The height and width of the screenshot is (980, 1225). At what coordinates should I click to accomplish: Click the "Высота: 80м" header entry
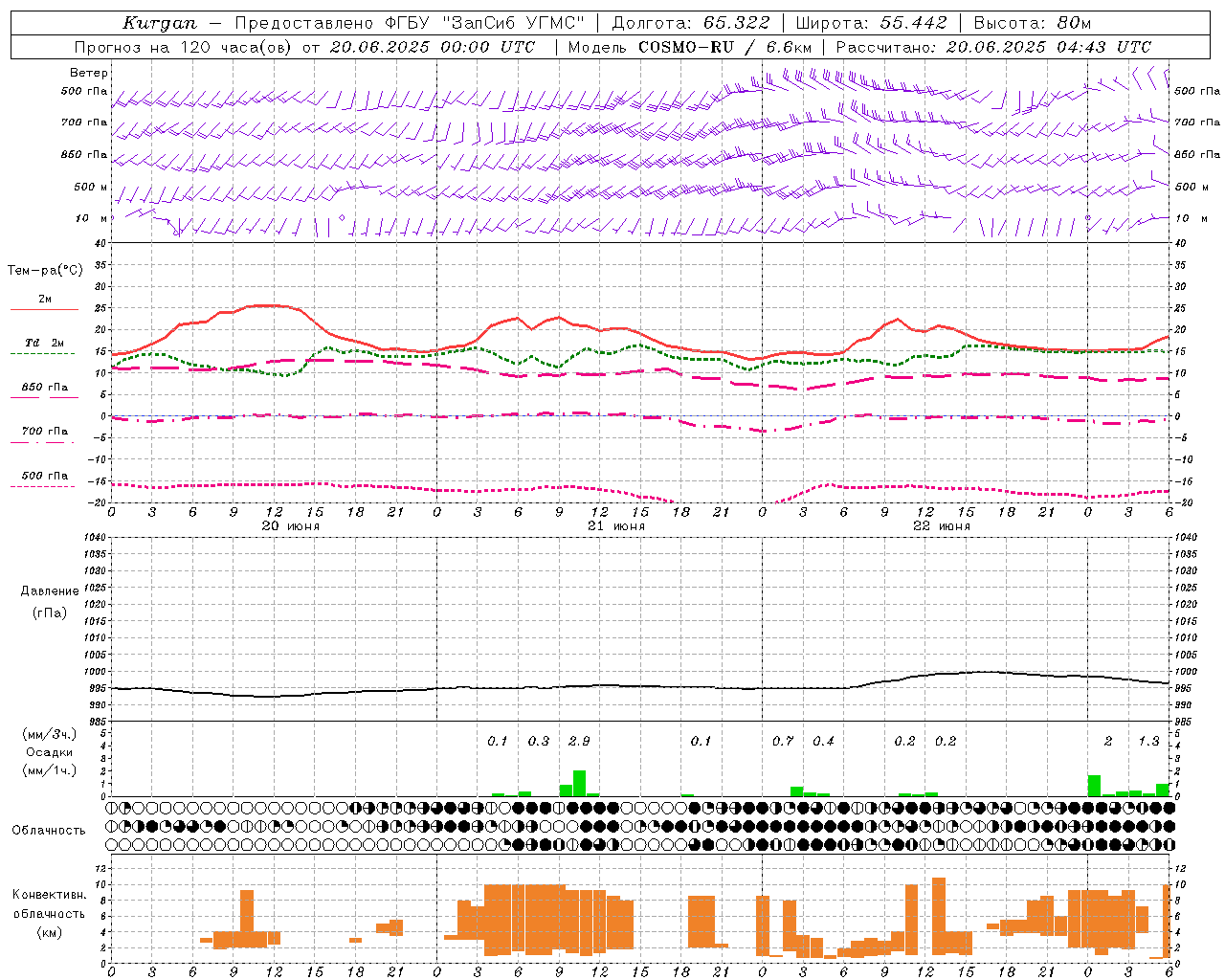1033,23
